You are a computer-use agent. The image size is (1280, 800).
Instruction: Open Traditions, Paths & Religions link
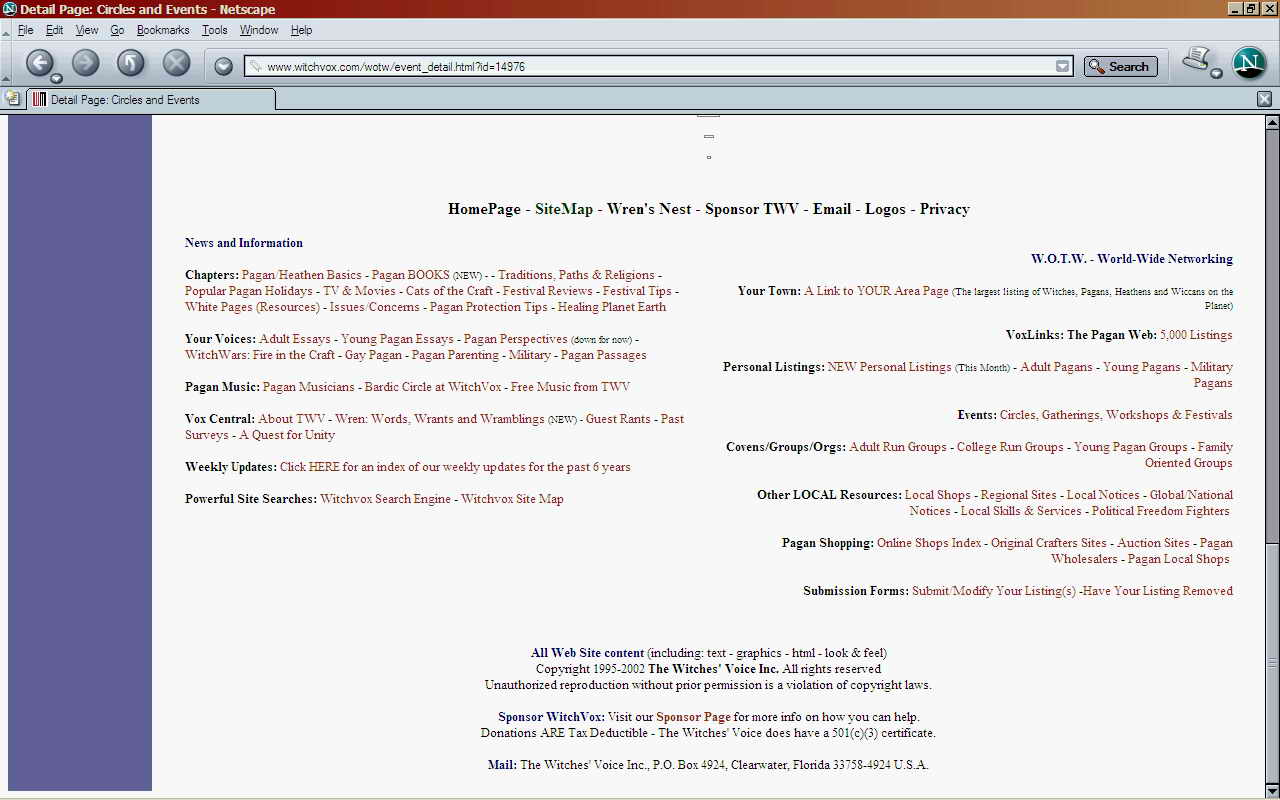[x=576, y=275]
